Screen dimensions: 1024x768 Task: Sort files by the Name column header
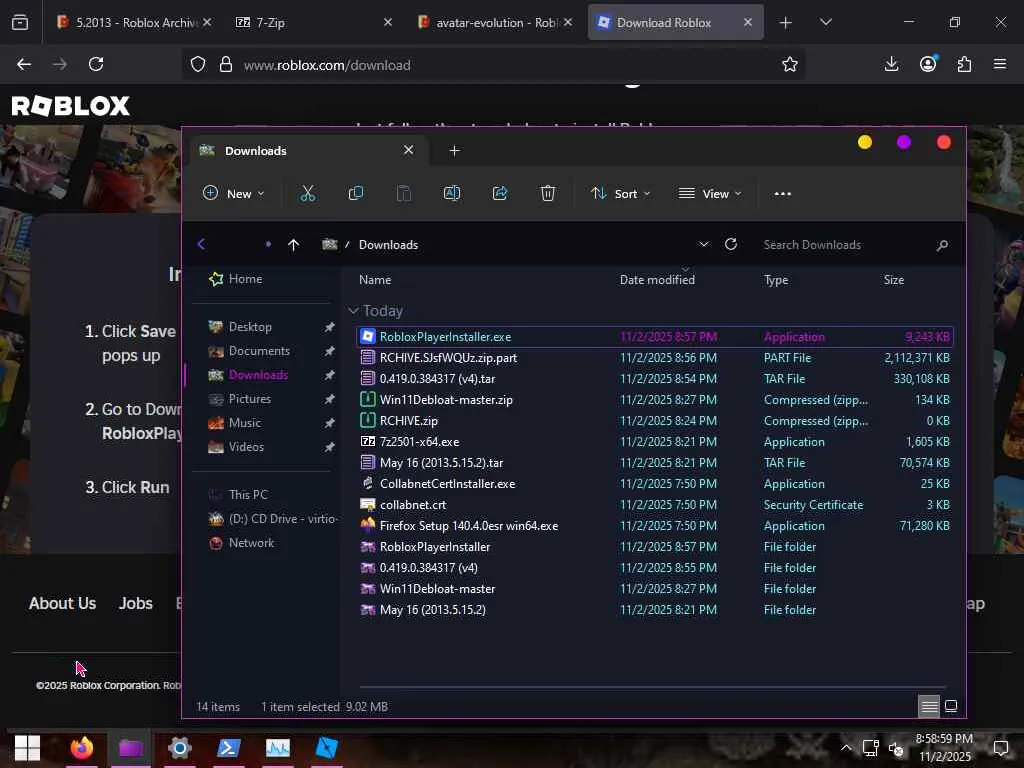(375, 280)
